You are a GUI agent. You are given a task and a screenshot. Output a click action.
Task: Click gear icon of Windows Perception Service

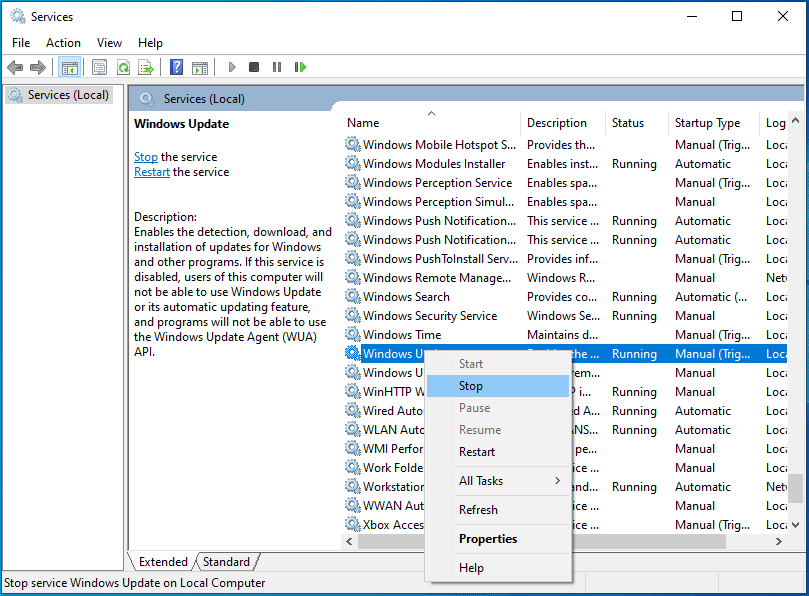tap(353, 183)
